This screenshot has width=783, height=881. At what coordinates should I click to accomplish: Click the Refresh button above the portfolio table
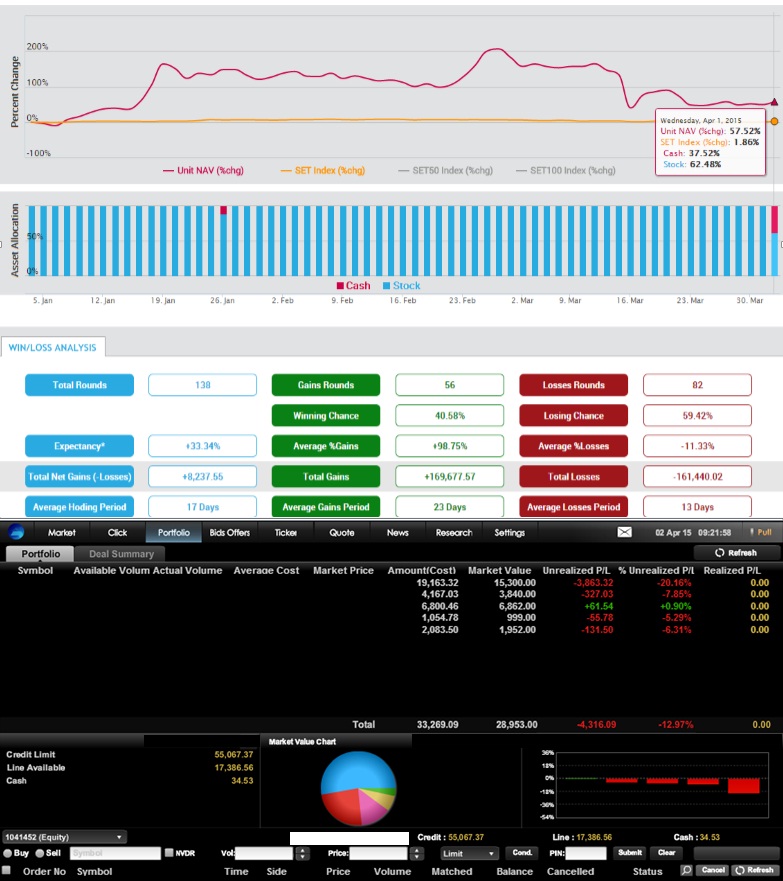tap(736, 553)
